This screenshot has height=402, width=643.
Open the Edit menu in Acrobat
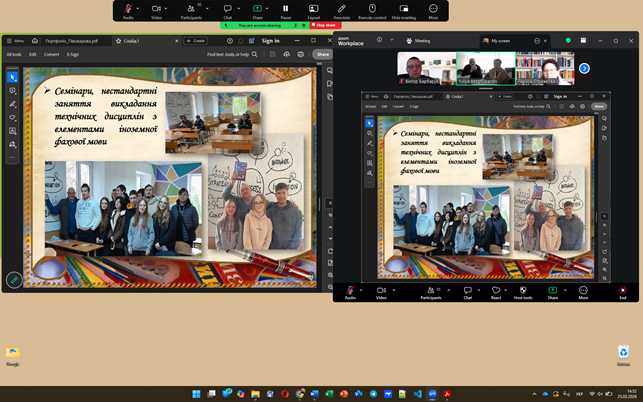click(32, 54)
